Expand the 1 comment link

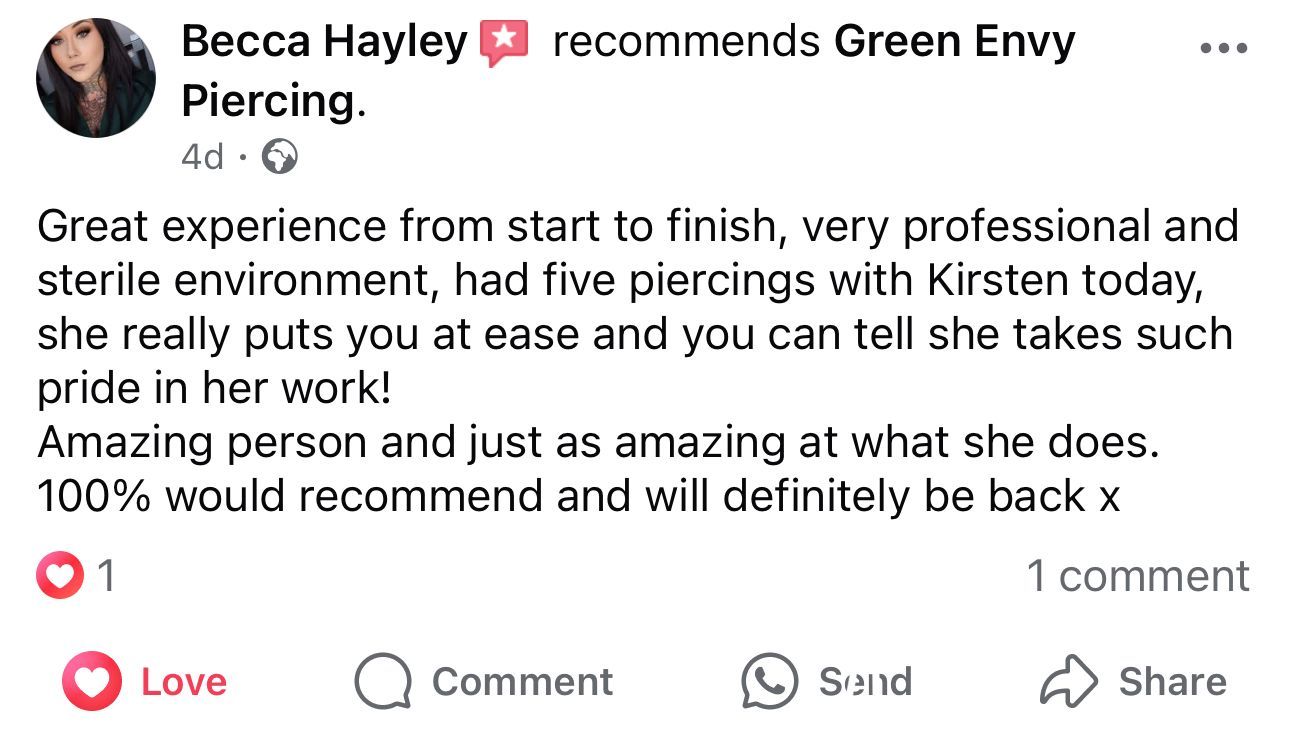[x=1137, y=576]
